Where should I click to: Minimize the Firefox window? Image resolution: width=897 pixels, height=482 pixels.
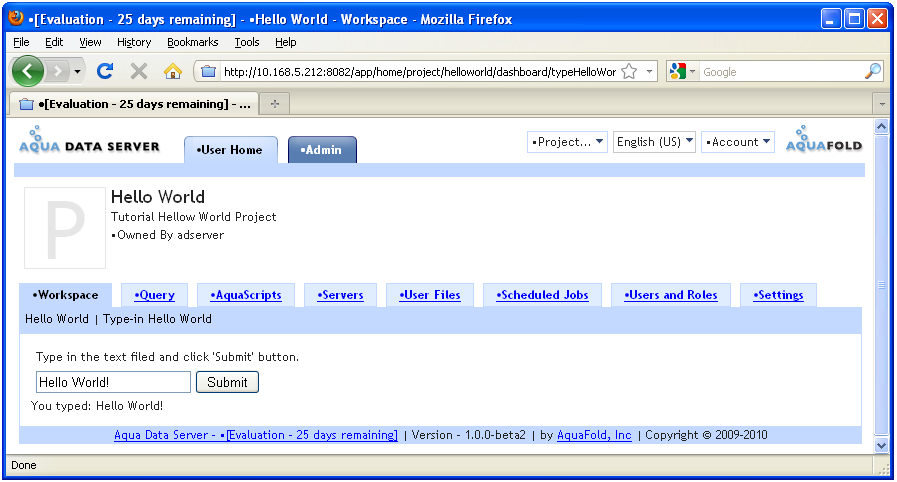[x=831, y=19]
